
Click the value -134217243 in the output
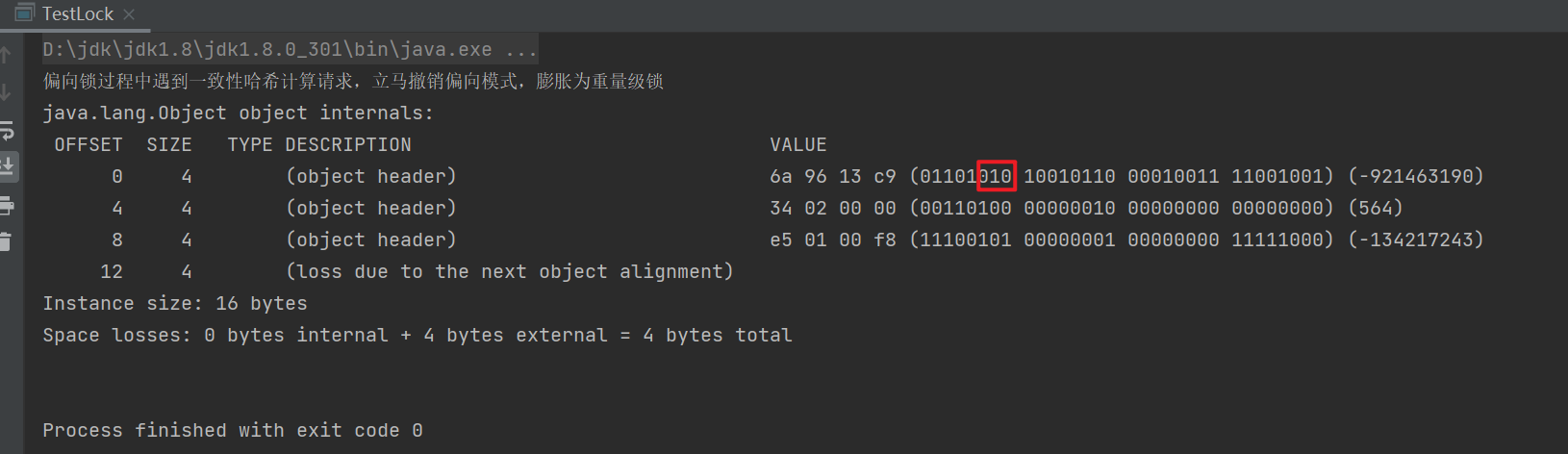[x=1416, y=240]
